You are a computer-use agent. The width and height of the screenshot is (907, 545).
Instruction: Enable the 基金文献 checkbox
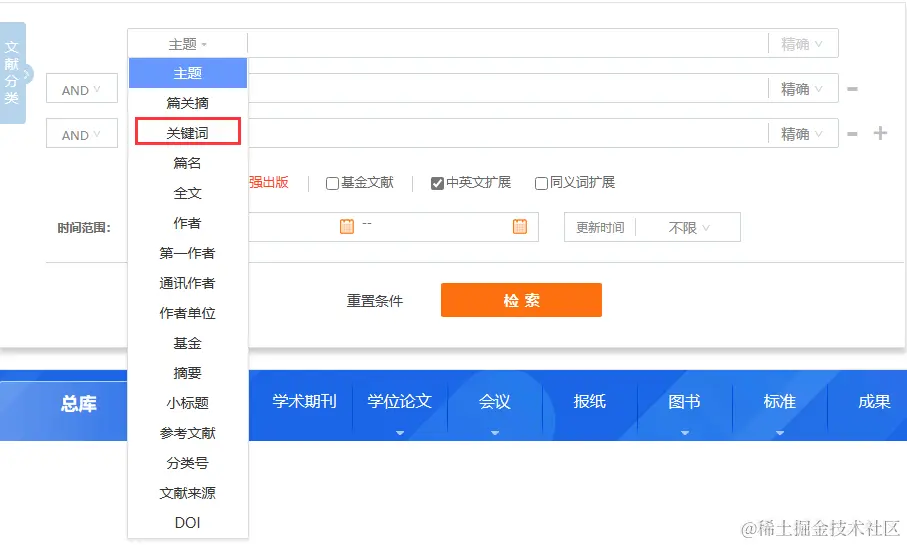pyautogui.click(x=332, y=183)
